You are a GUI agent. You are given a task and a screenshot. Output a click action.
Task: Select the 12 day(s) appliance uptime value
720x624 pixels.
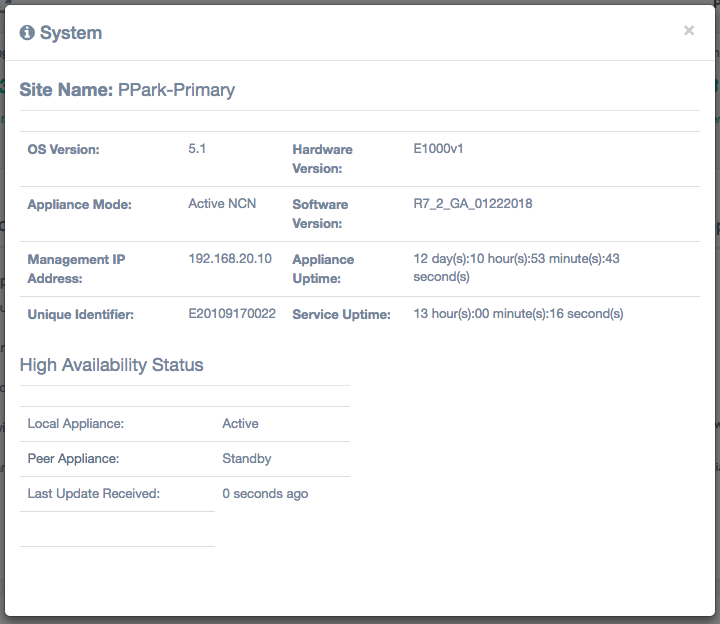(x=517, y=268)
